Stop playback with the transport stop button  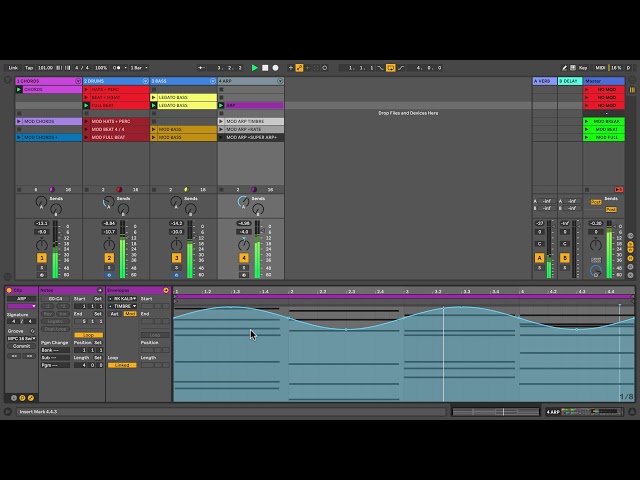tap(265, 68)
